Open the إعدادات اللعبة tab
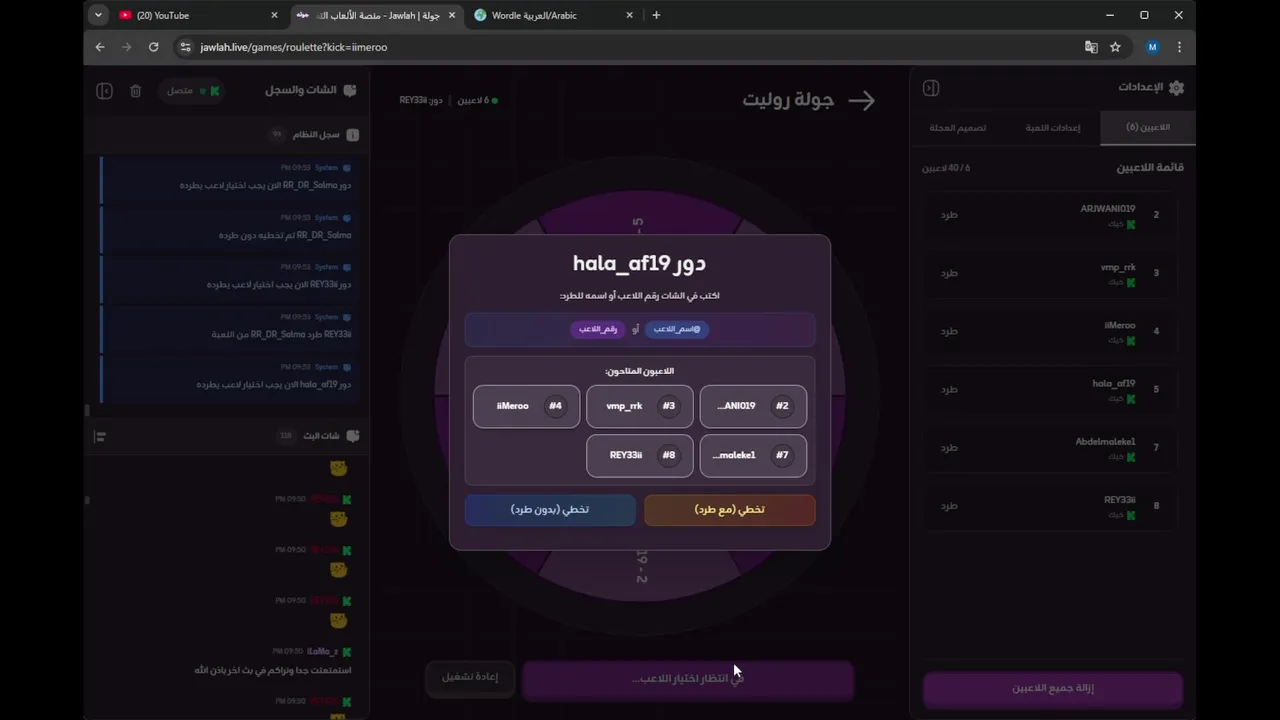Screen dimensions: 1280x720 pyautogui.click(x=1052, y=128)
